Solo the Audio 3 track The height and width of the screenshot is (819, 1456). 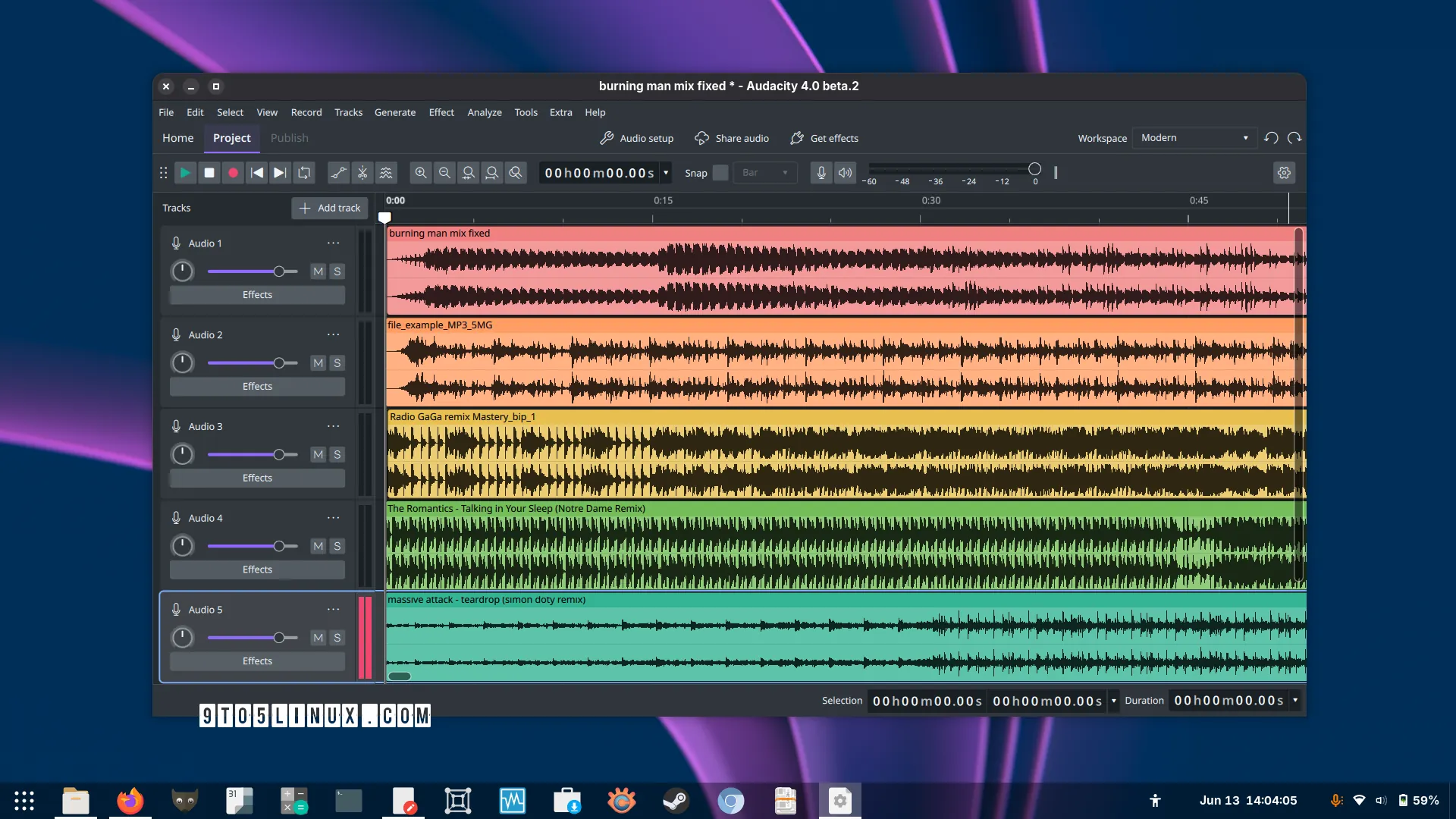click(x=337, y=454)
